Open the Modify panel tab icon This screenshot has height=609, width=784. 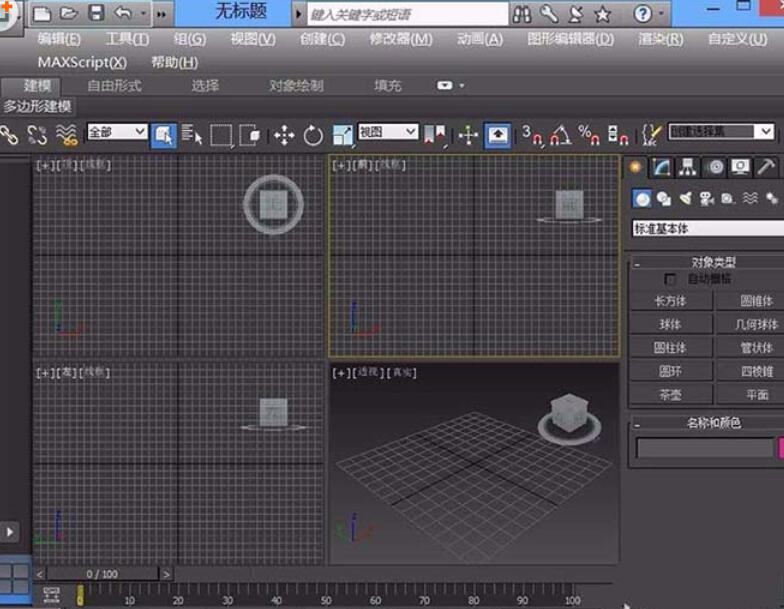[x=662, y=167]
